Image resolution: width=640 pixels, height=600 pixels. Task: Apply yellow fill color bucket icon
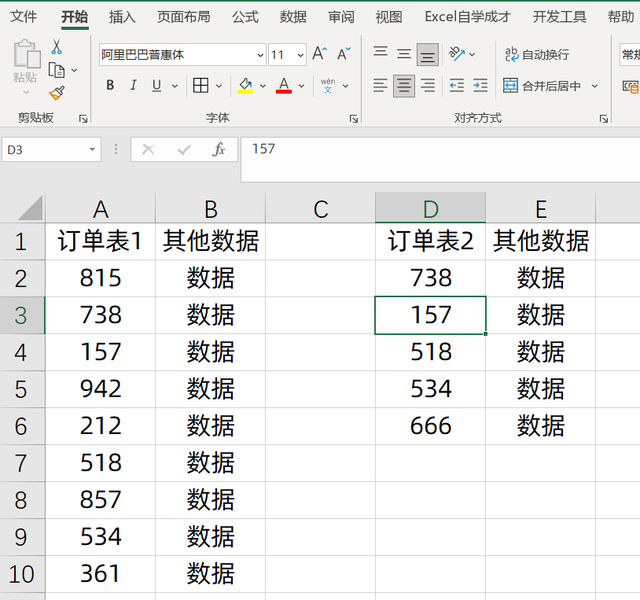[245, 86]
